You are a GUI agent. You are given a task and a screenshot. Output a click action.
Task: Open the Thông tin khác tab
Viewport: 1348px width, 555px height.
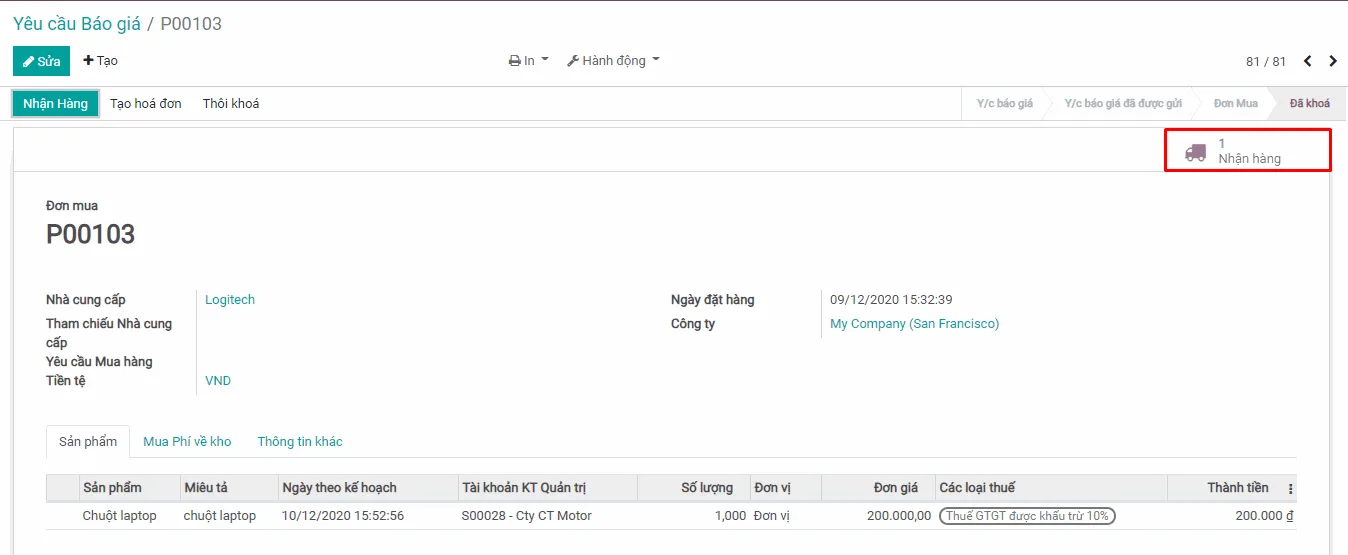[x=300, y=442]
